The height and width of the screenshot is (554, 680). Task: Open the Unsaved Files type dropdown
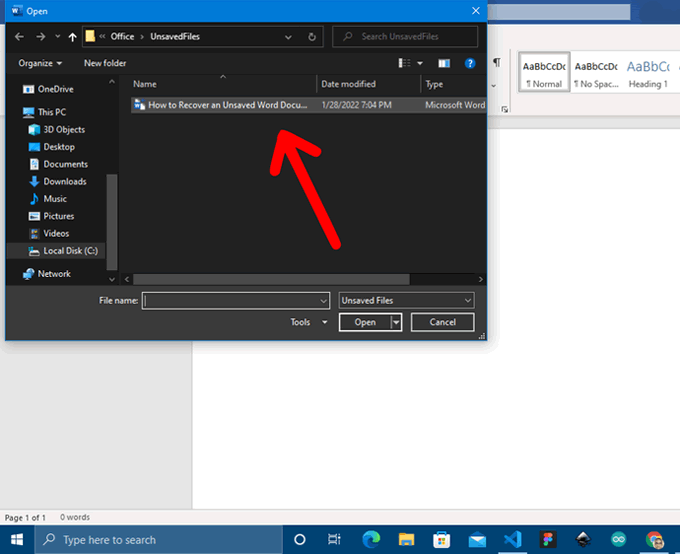[406, 300]
